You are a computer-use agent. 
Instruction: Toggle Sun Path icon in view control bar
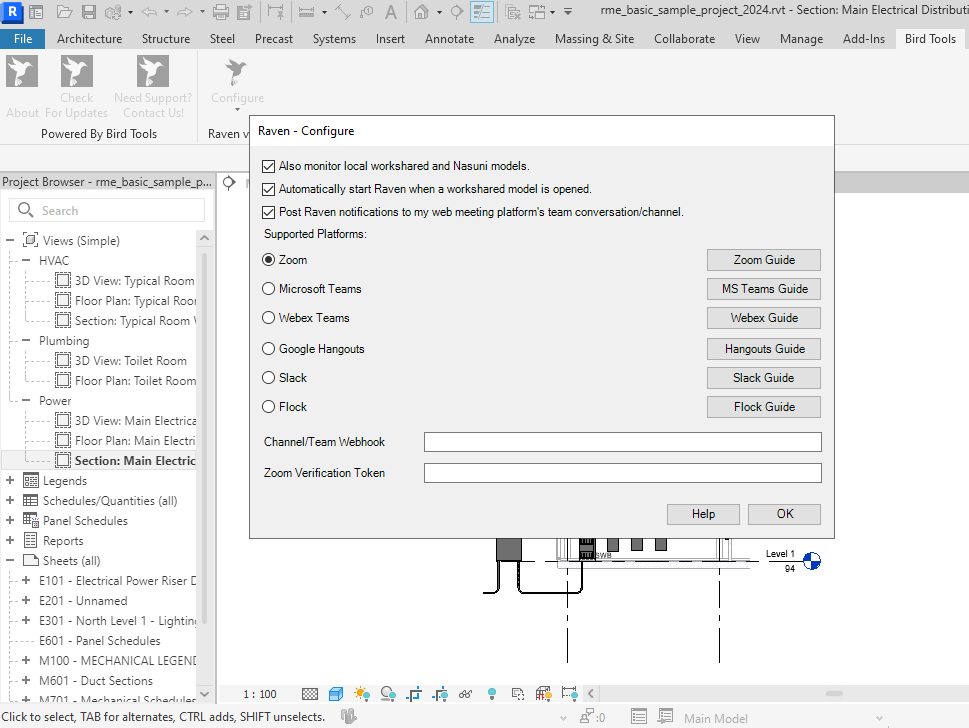(x=361, y=694)
